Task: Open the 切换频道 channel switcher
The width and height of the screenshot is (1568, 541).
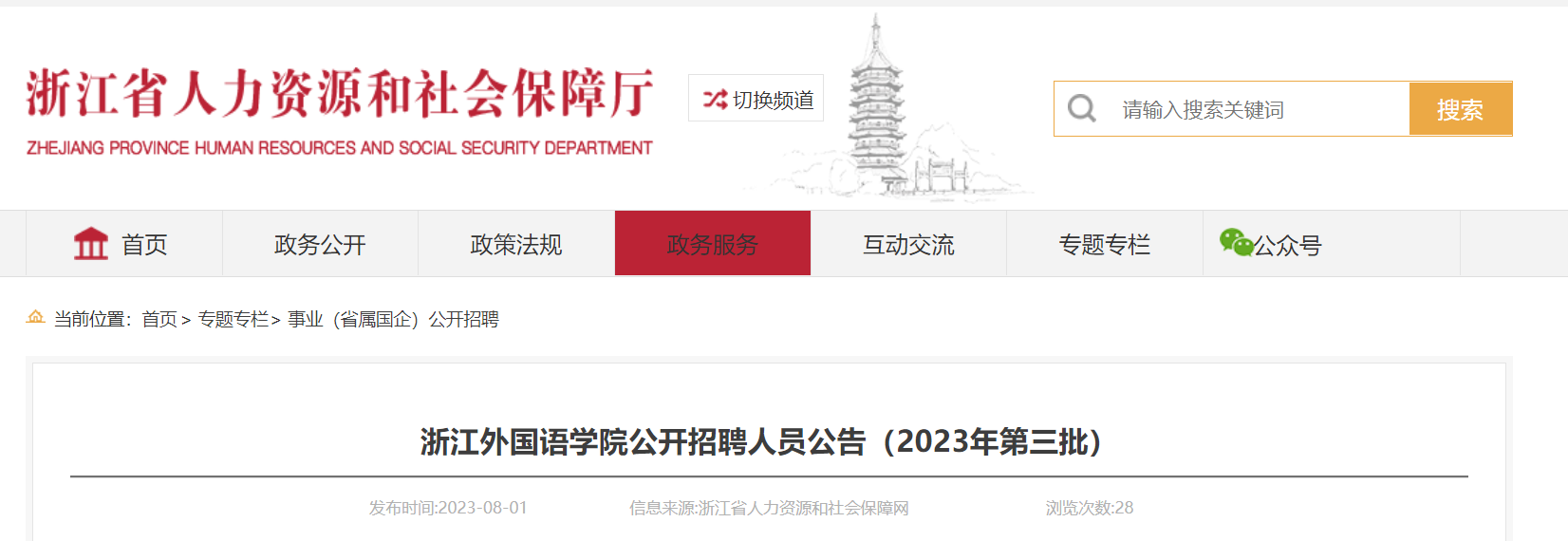Action: tap(756, 99)
